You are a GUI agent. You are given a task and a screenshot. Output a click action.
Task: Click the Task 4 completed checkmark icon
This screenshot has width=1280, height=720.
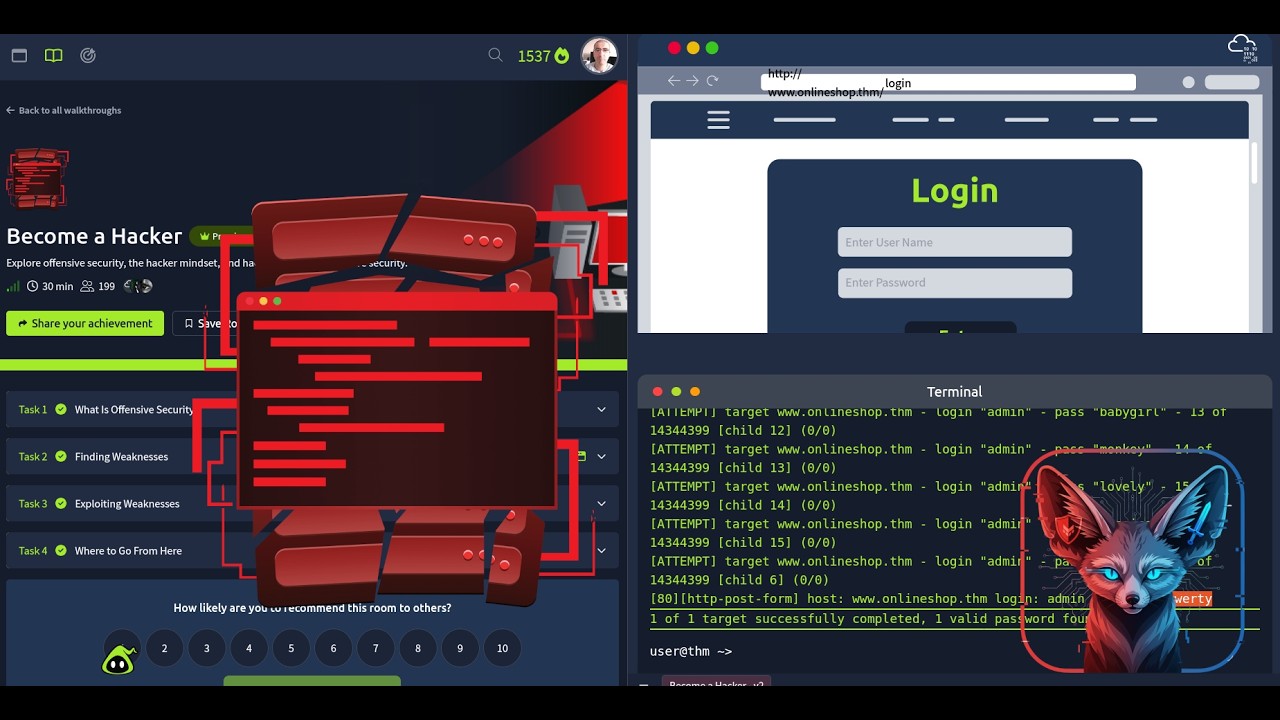(61, 550)
